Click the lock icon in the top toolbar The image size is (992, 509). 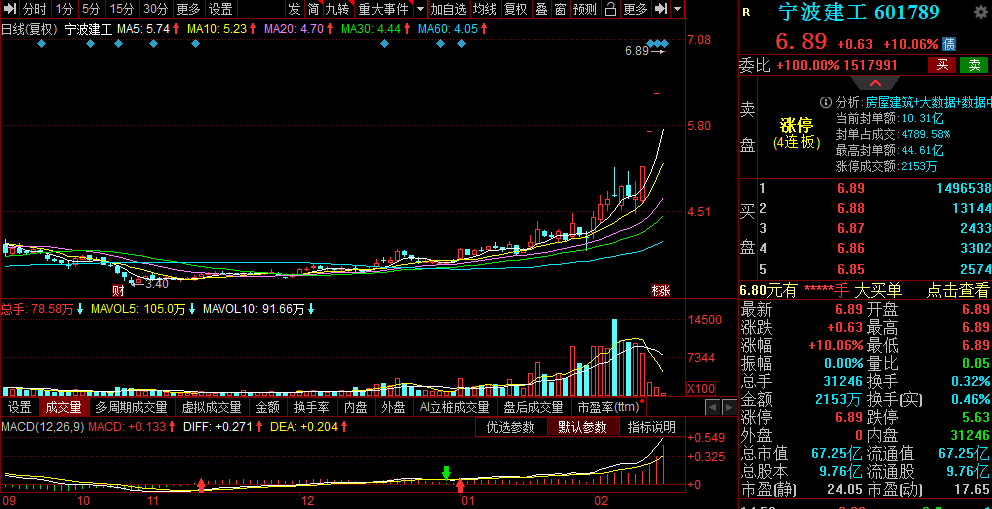coord(610,9)
